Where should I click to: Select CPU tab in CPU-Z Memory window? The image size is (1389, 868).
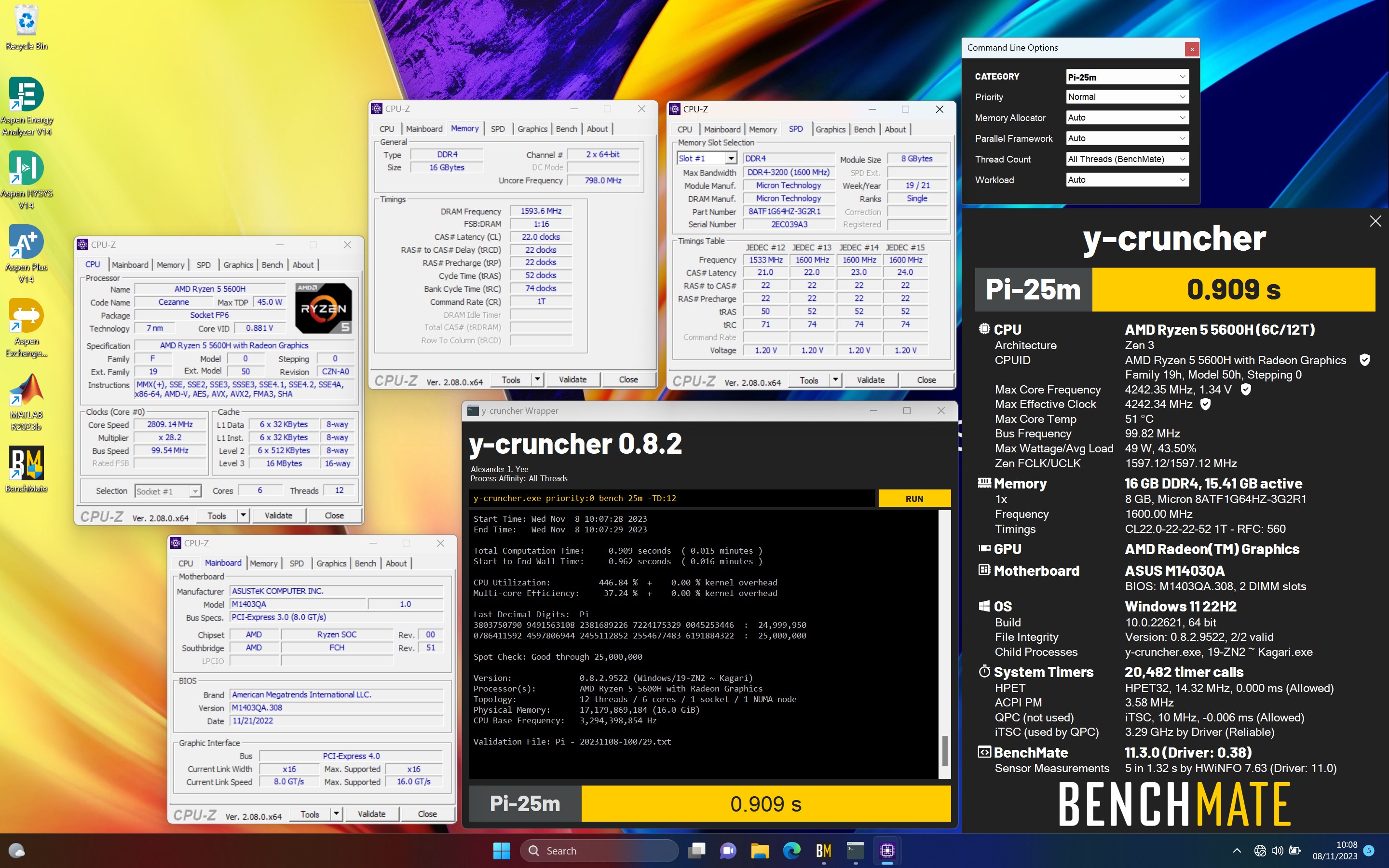pyautogui.click(x=387, y=129)
